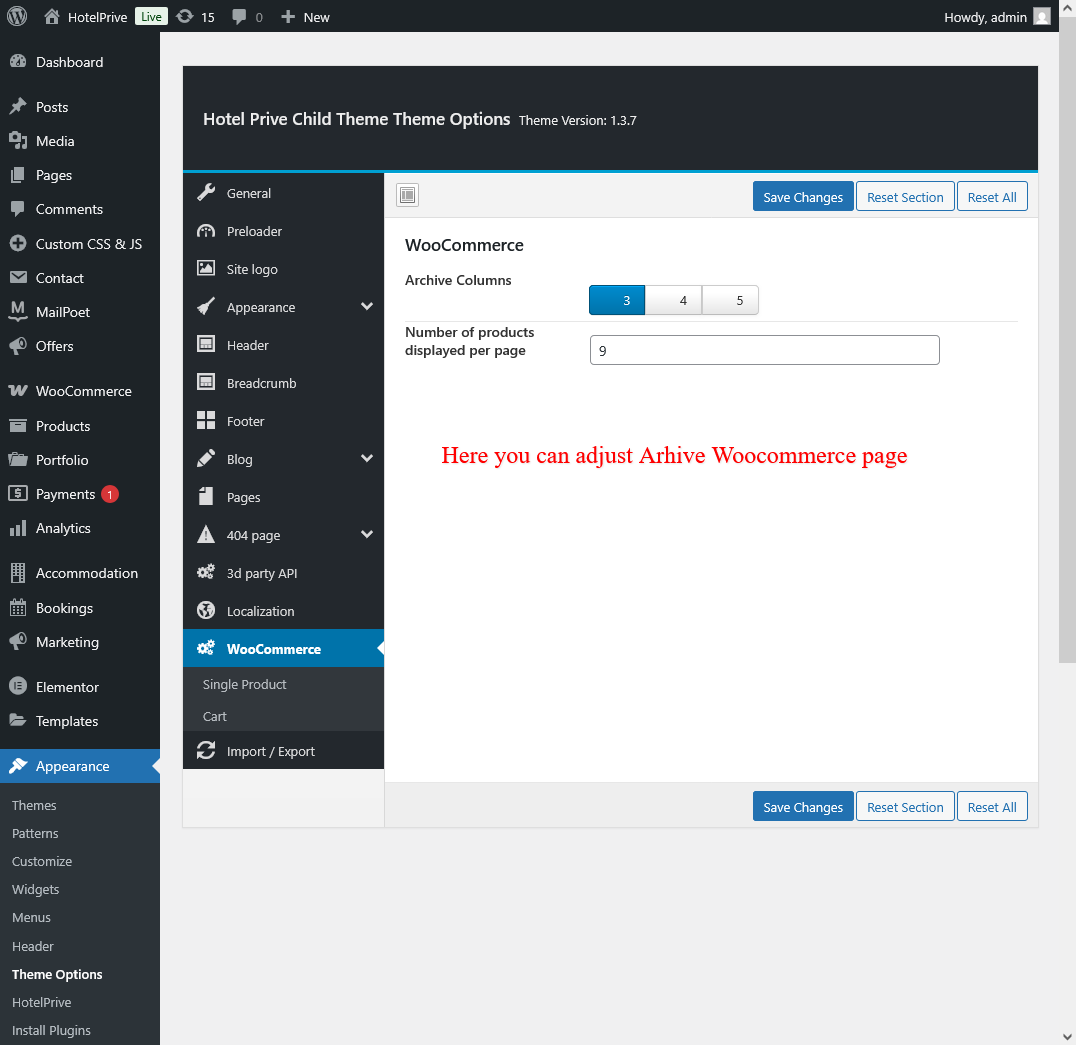This screenshot has height=1045, width=1076.
Task: Click the products per page input field
Action: click(x=764, y=350)
